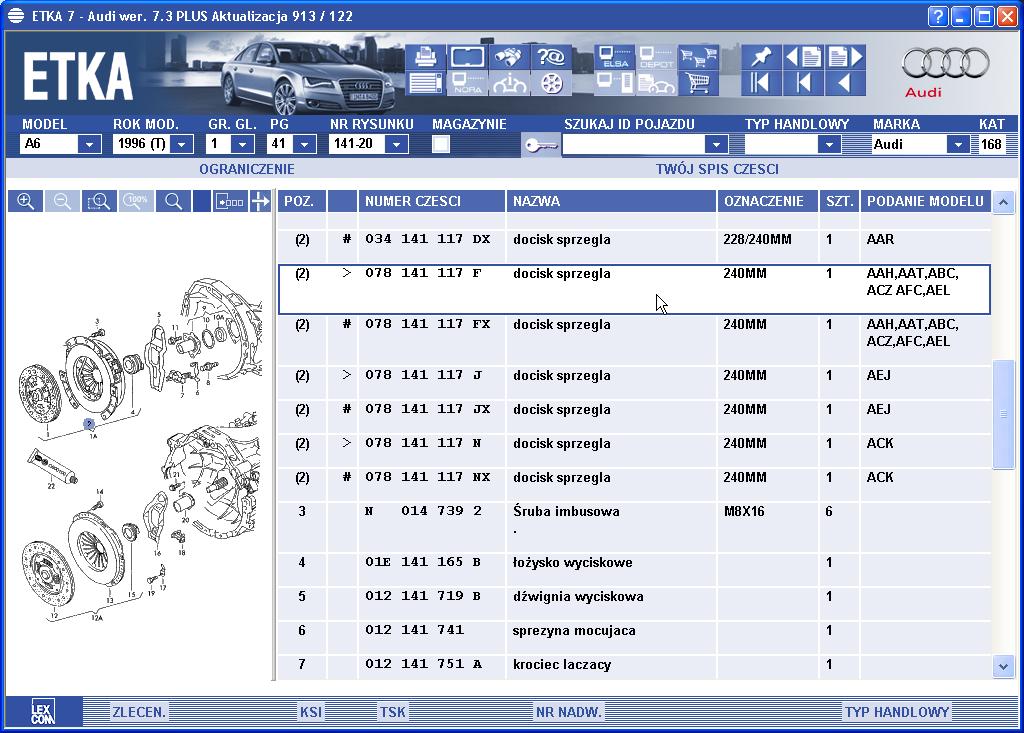Click the blank frame icon in toolbar

click(467, 57)
